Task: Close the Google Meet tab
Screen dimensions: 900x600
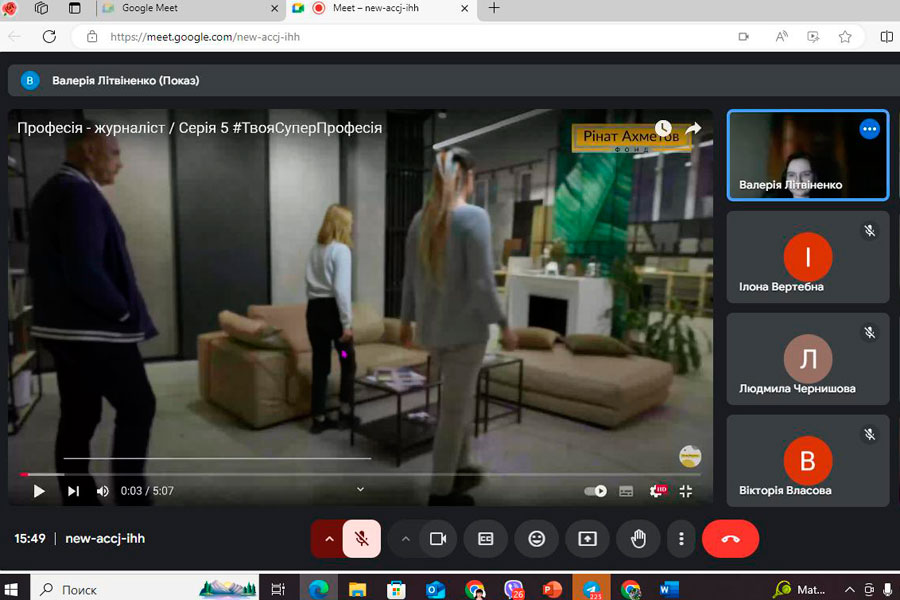Action: [x=274, y=8]
